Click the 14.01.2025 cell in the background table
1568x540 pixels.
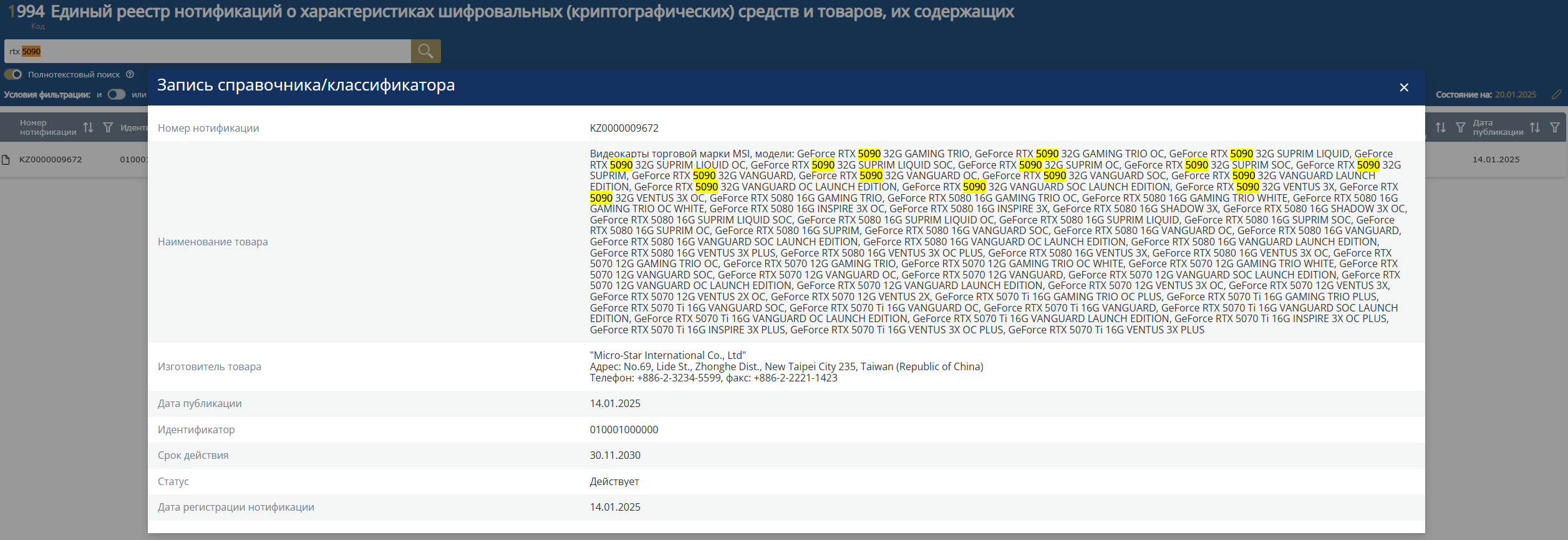(x=1496, y=160)
